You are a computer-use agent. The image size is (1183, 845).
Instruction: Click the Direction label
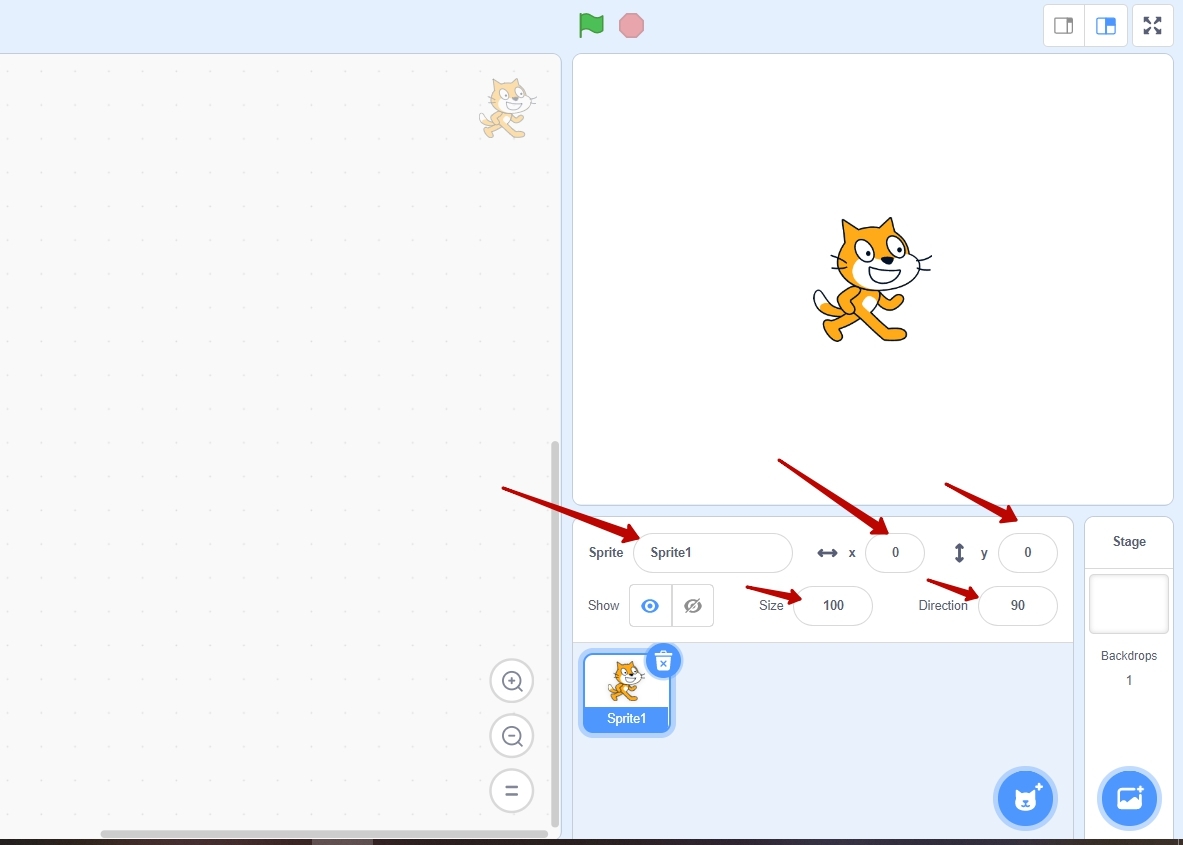click(943, 606)
